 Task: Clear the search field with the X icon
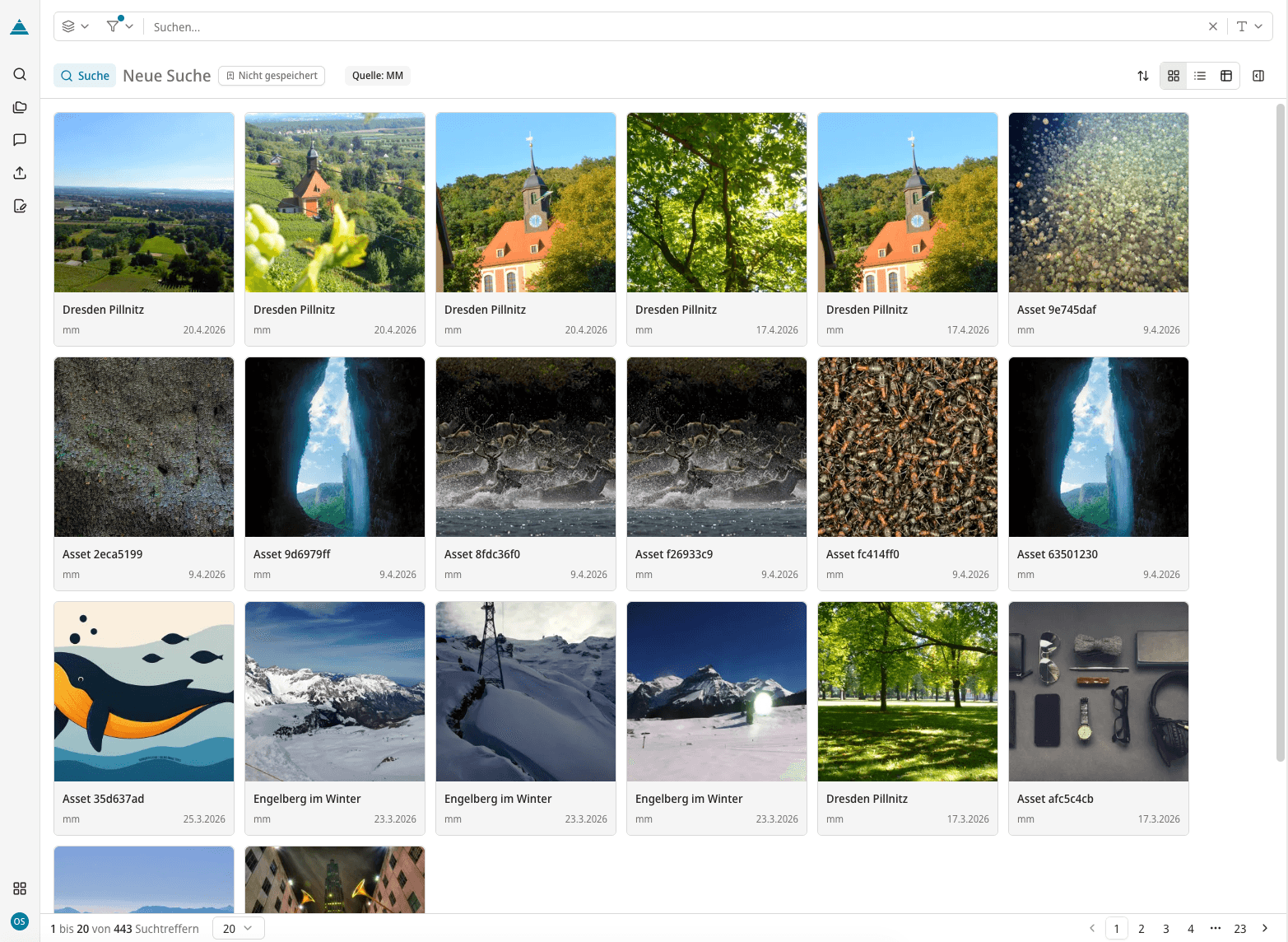click(1213, 26)
